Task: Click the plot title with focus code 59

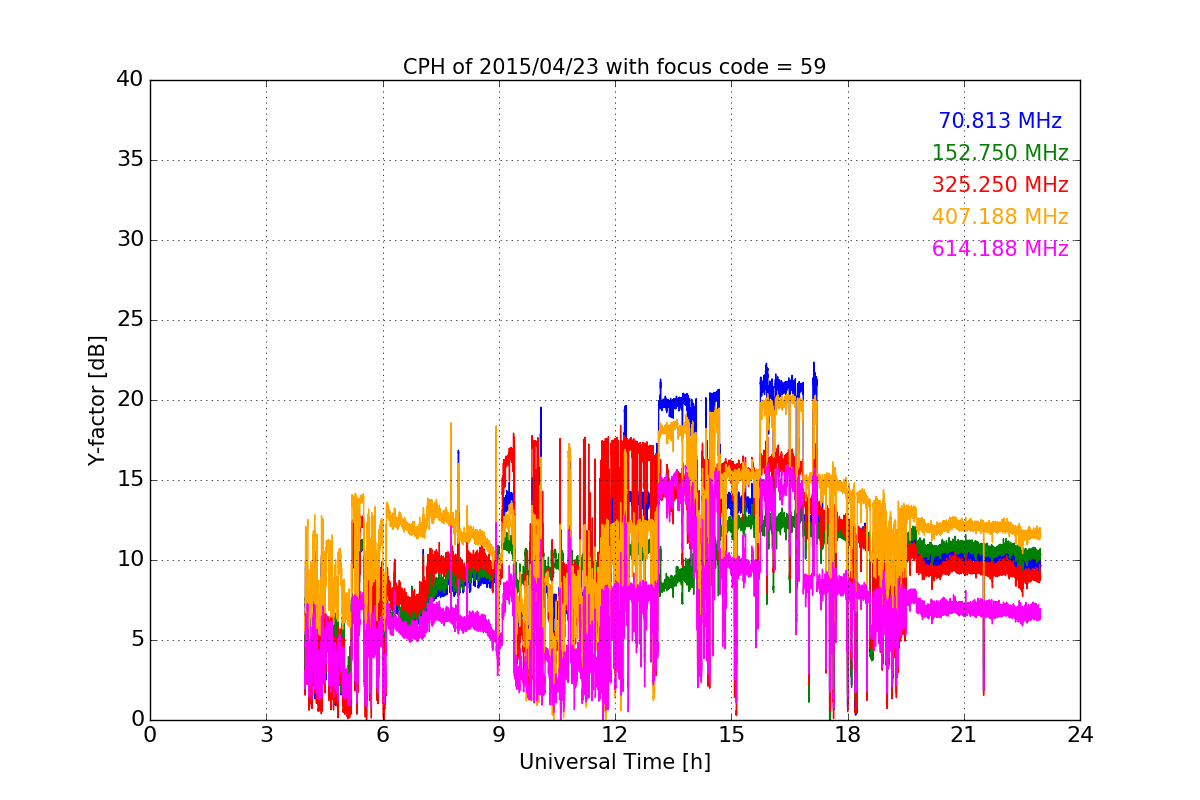Action: [x=615, y=67]
